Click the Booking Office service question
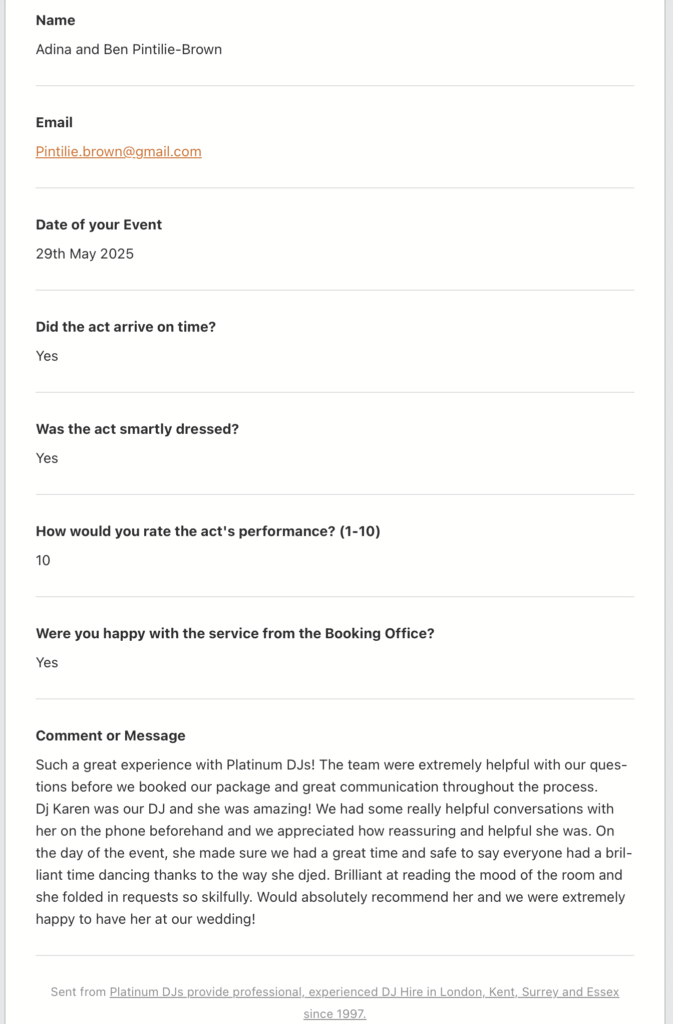673x1024 pixels. click(235, 633)
